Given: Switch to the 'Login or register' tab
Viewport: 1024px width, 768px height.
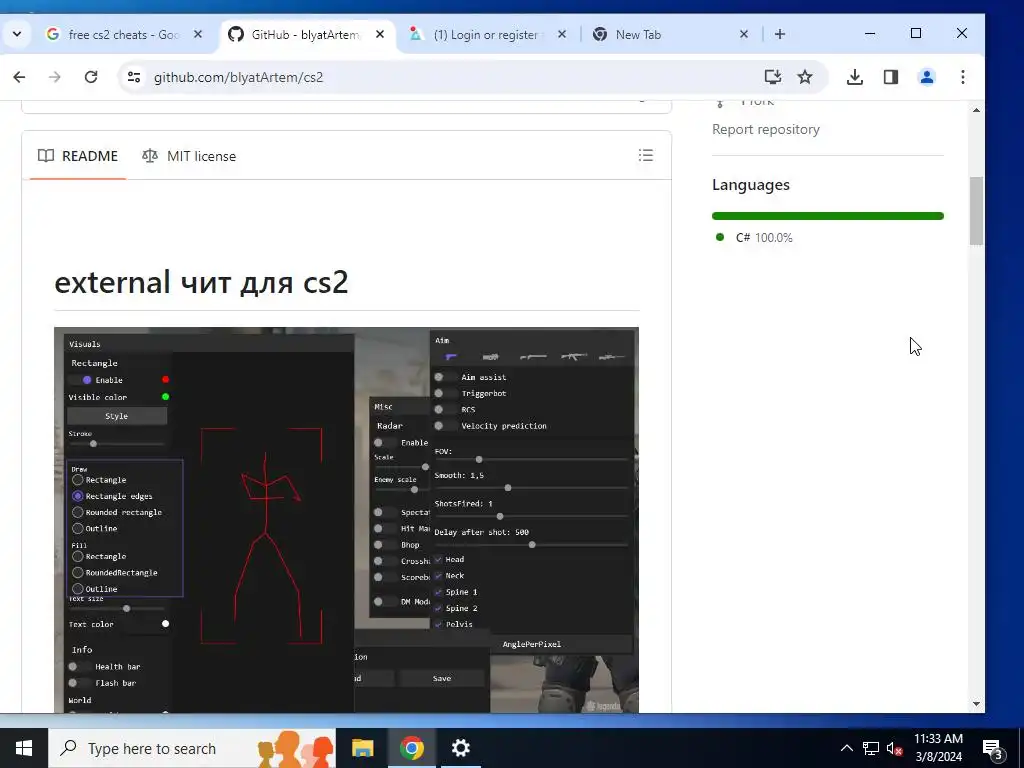Looking at the screenshot, I should [x=487, y=34].
